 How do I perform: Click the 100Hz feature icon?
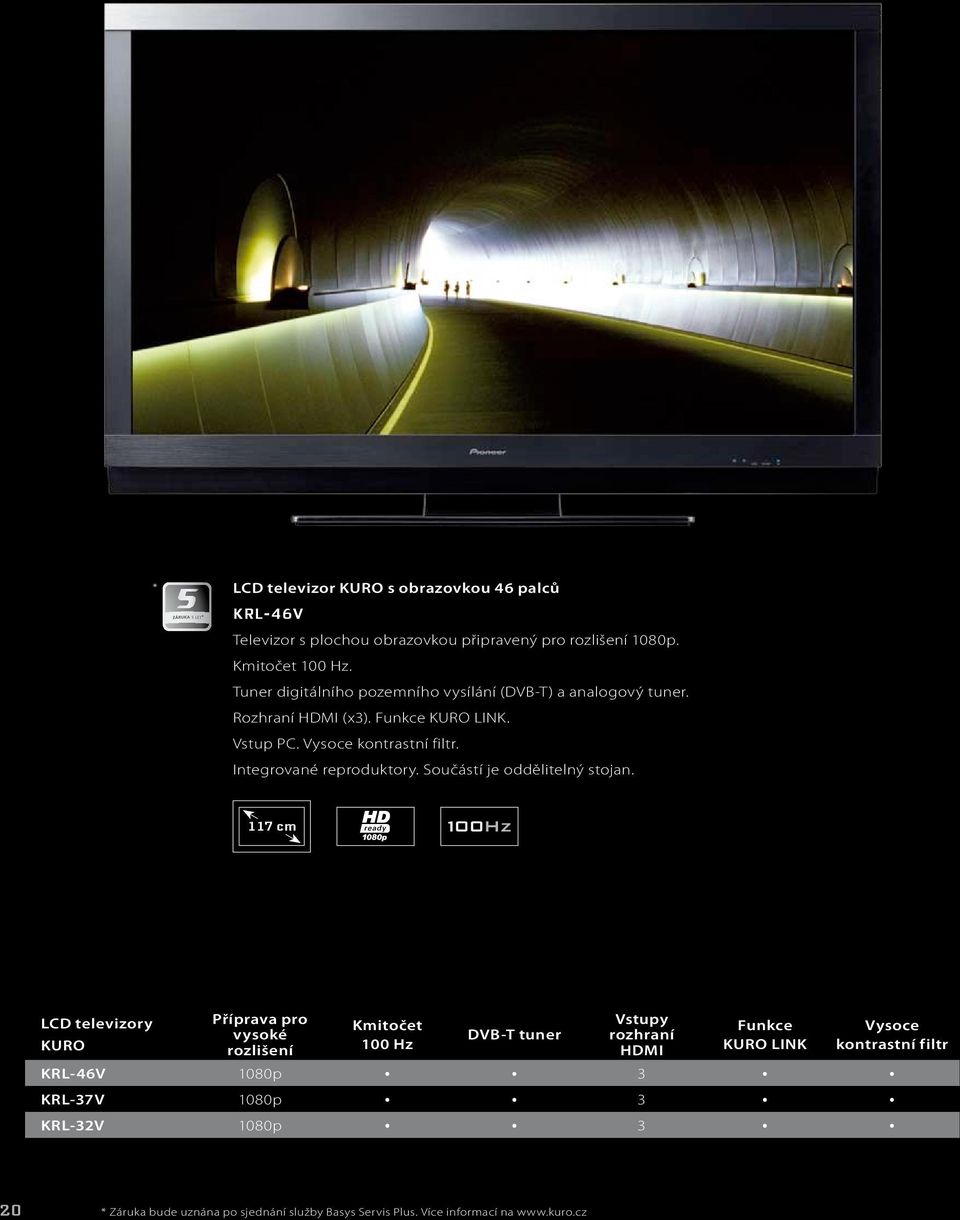479,826
